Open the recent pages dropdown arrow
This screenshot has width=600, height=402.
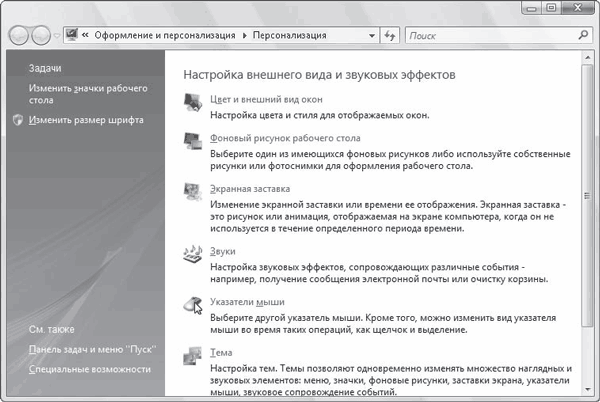click(57, 36)
